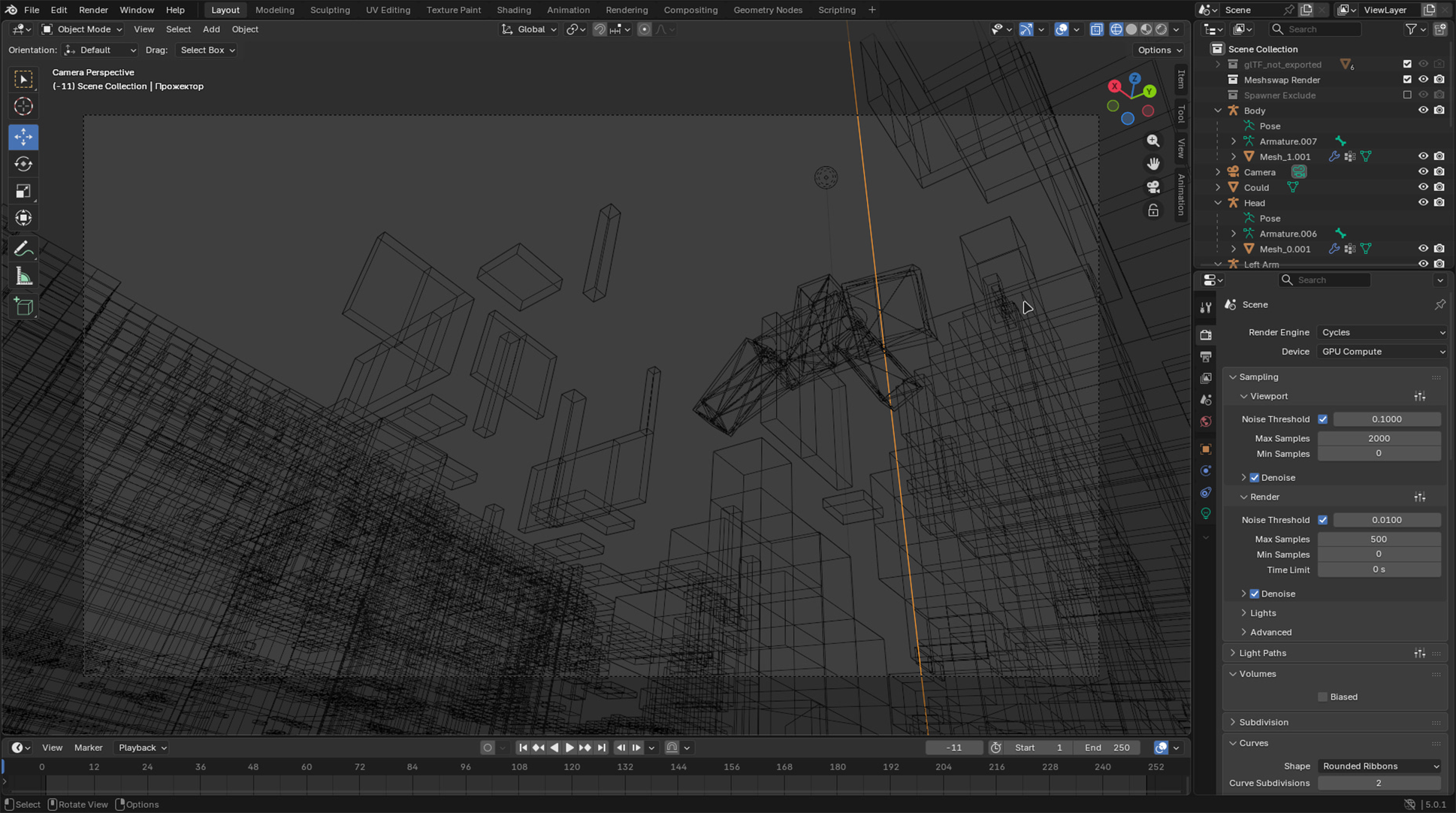Enable the Biased checkbox under Volumes
The height and width of the screenshot is (813, 1456).
[x=1322, y=697]
